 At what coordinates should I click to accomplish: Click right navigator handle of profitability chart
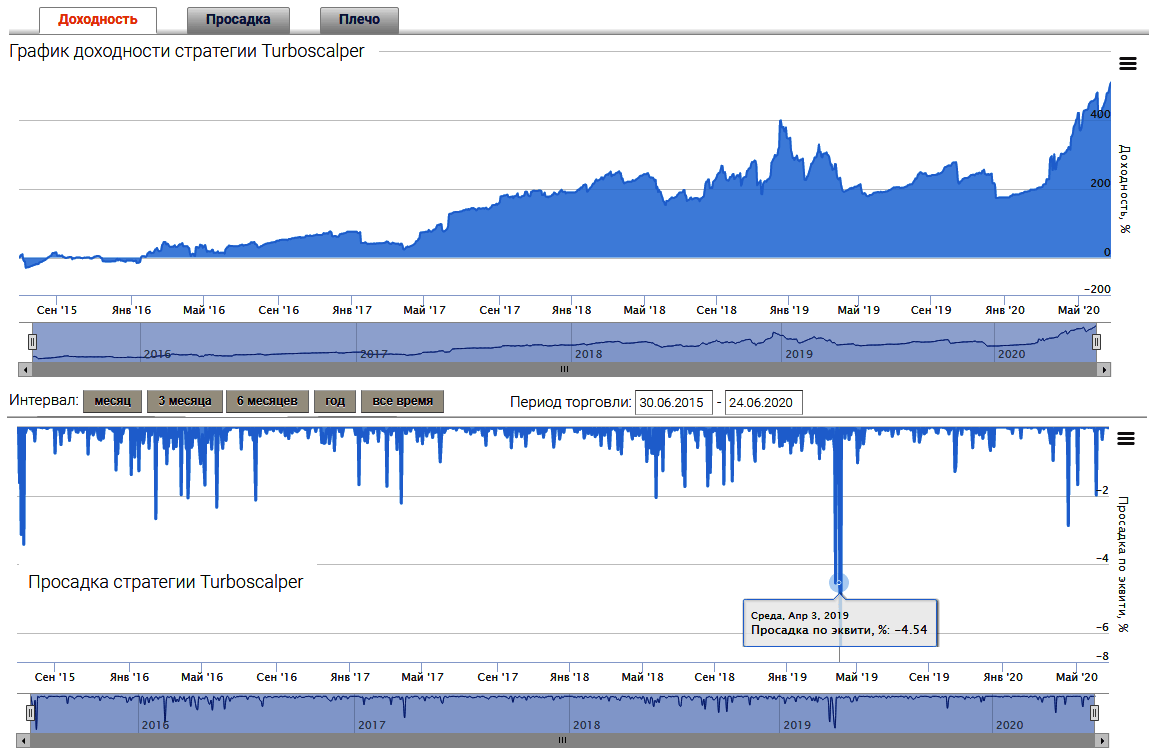(1097, 341)
